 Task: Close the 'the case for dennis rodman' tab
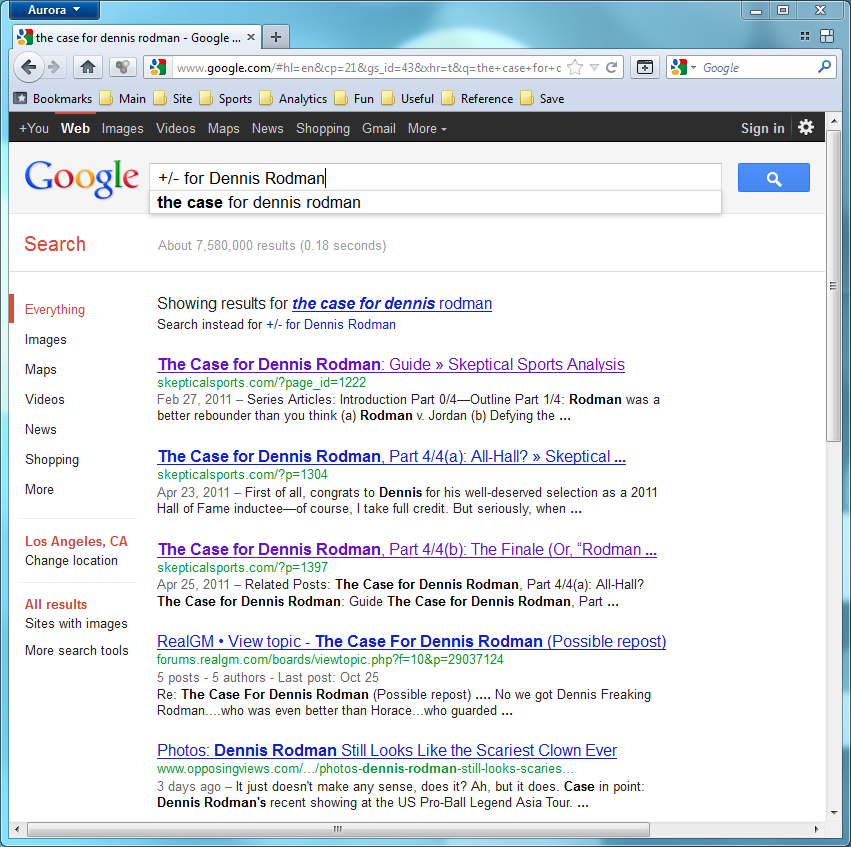click(x=251, y=37)
